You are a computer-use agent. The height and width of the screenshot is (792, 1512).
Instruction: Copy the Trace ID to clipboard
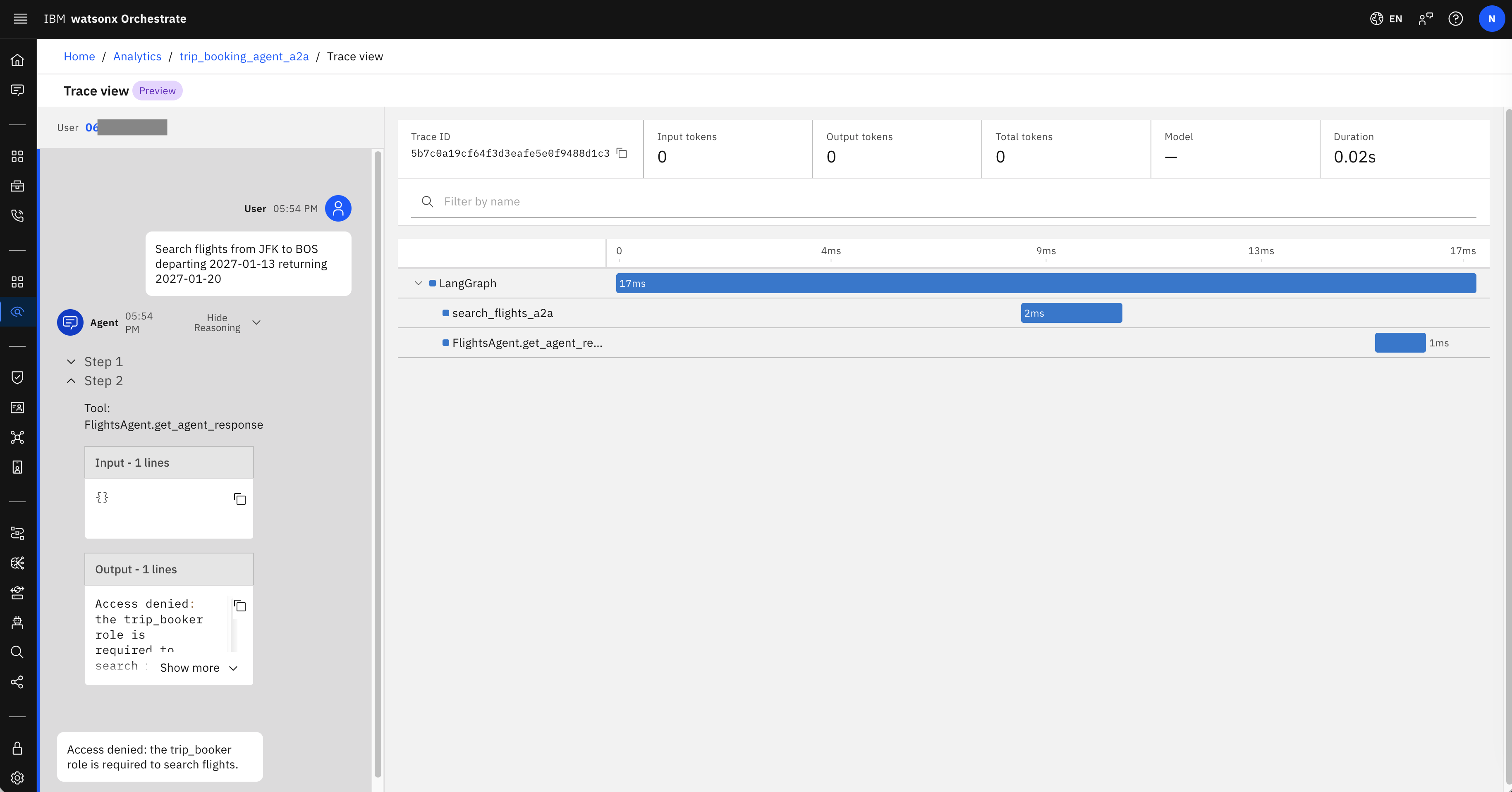point(622,153)
